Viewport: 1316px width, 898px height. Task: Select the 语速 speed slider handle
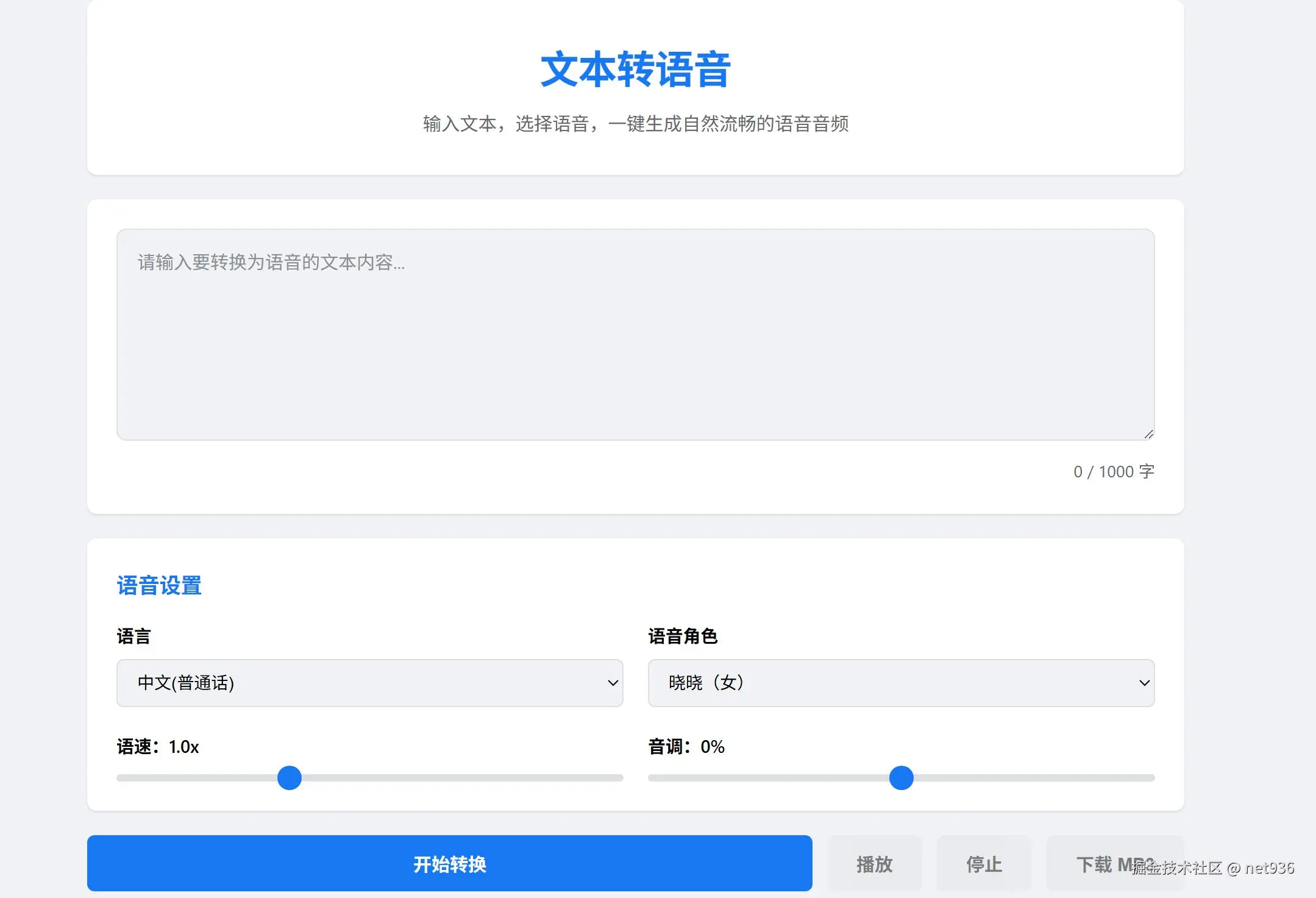point(289,778)
